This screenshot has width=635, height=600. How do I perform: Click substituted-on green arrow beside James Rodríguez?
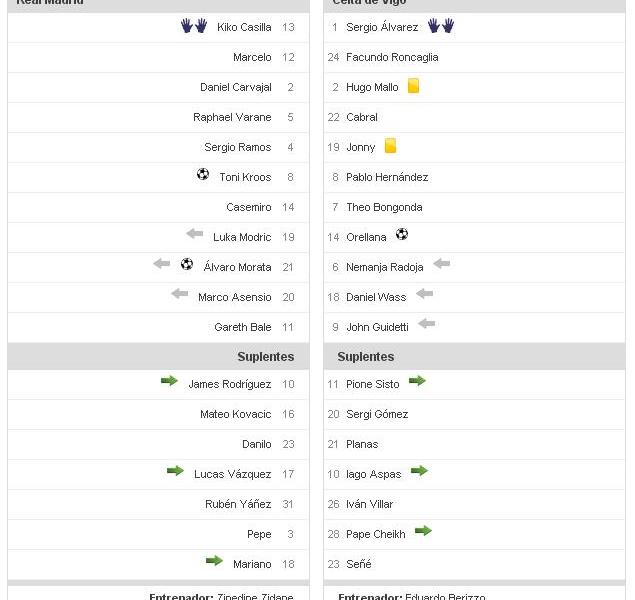(x=169, y=381)
